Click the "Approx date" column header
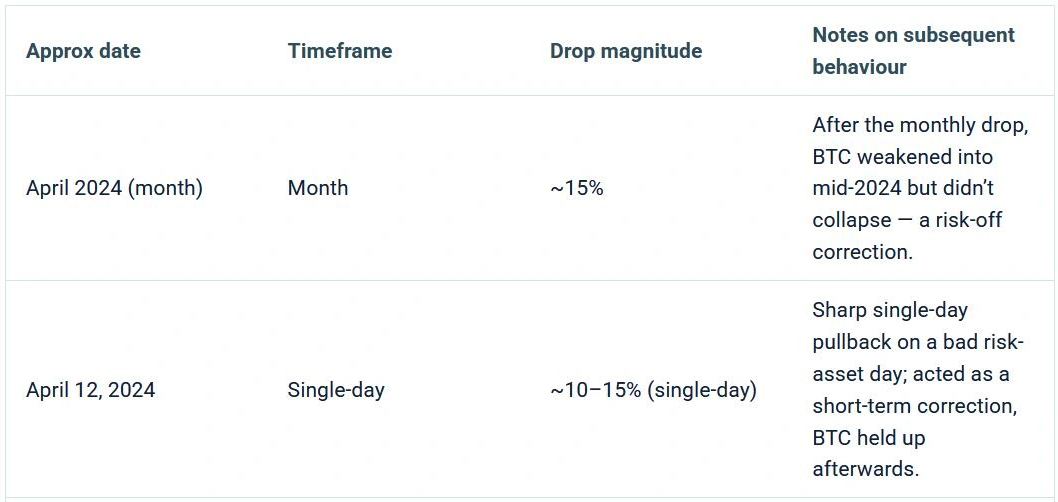The height and width of the screenshot is (502, 1058). [83, 51]
